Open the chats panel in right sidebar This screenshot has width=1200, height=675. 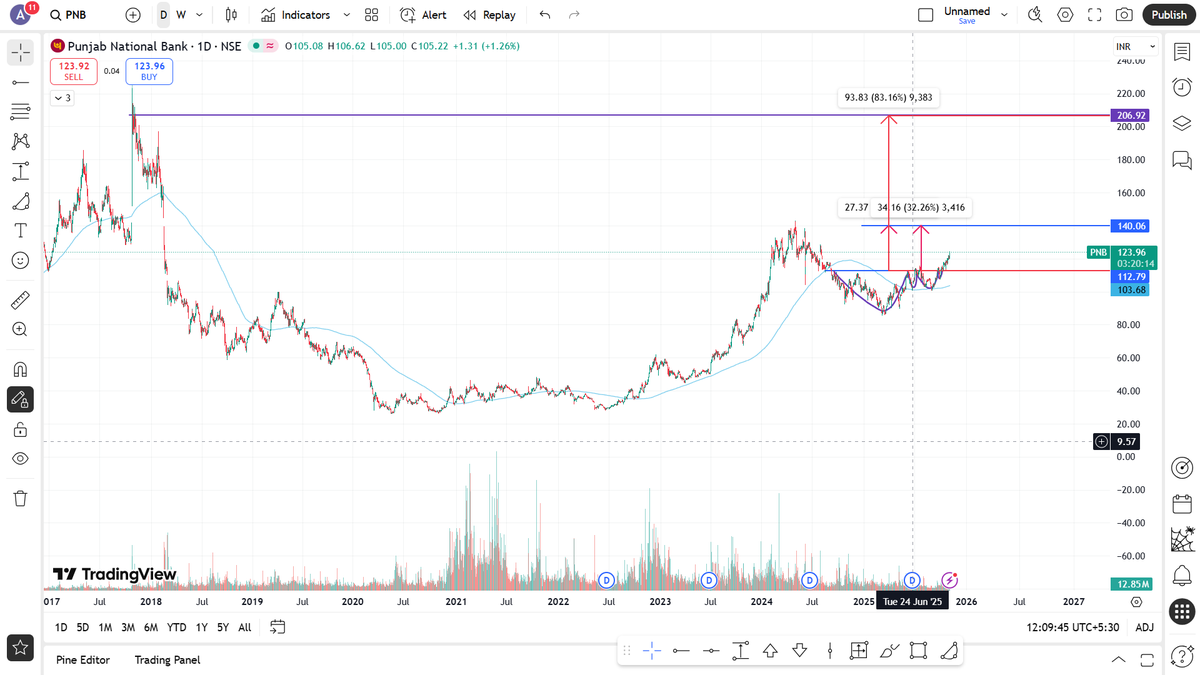click(1182, 159)
